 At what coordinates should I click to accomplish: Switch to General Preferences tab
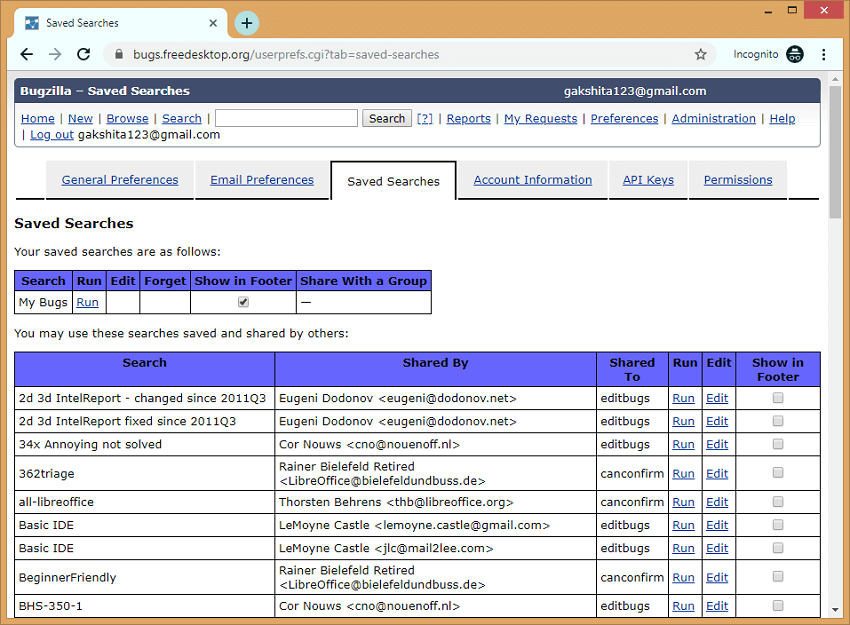click(120, 180)
